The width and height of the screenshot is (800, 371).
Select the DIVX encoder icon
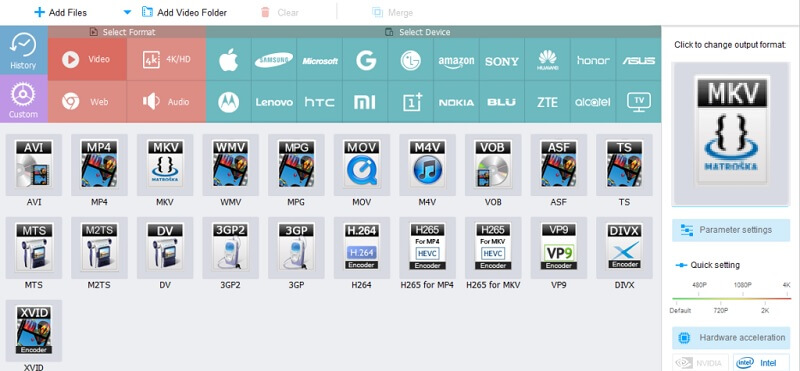624,248
